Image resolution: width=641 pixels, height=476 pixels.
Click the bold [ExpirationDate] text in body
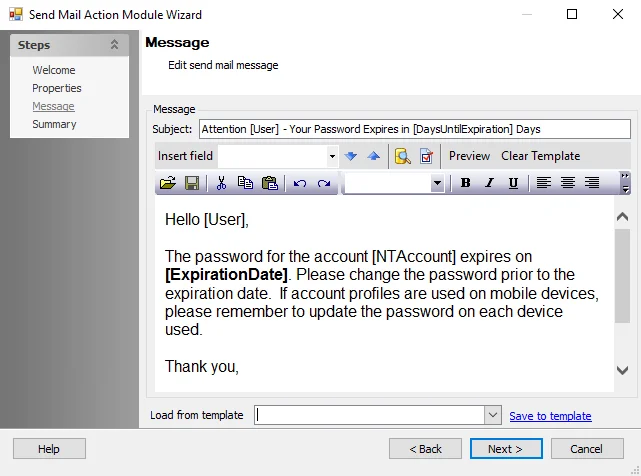pyautogui.click(x=226, y=274)
